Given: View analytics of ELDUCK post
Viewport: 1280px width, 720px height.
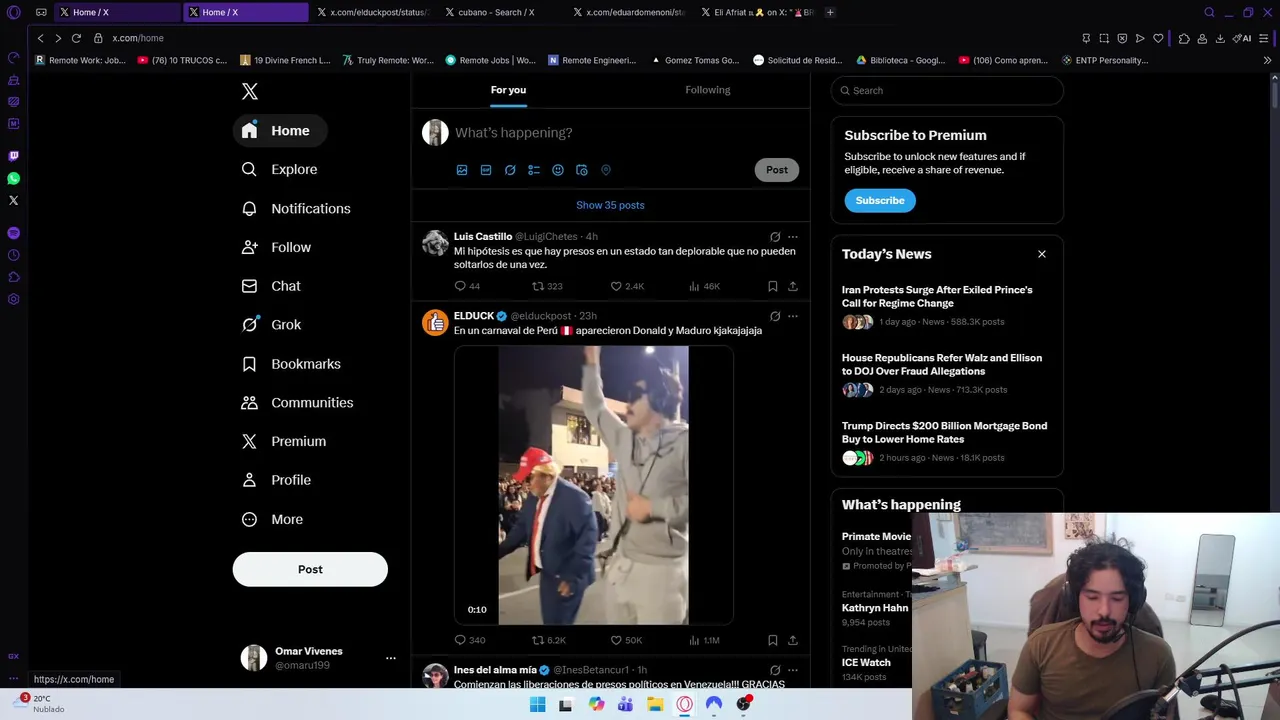Looking at the screenshot, I should pos(704,640).
